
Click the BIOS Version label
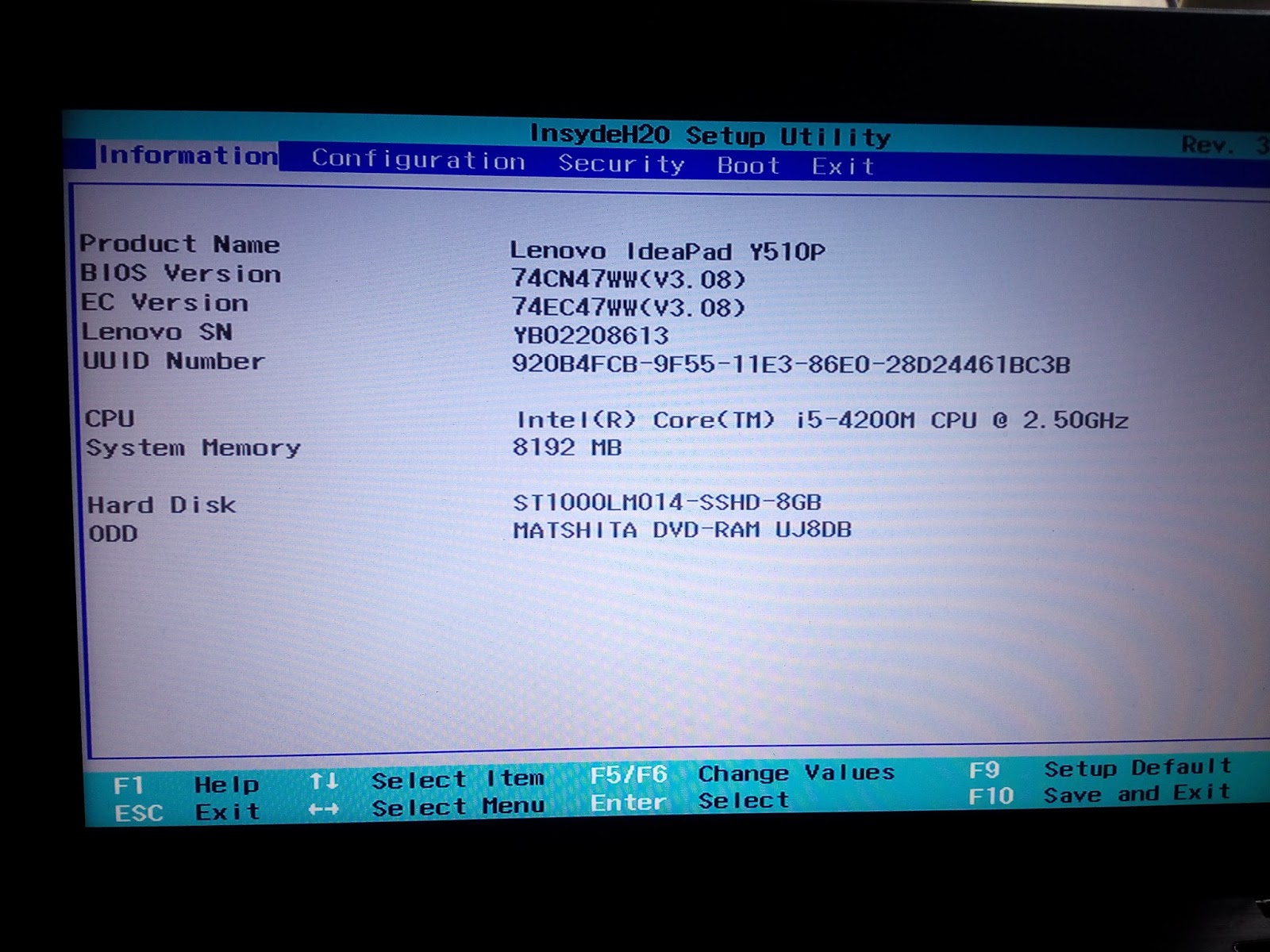181,273
